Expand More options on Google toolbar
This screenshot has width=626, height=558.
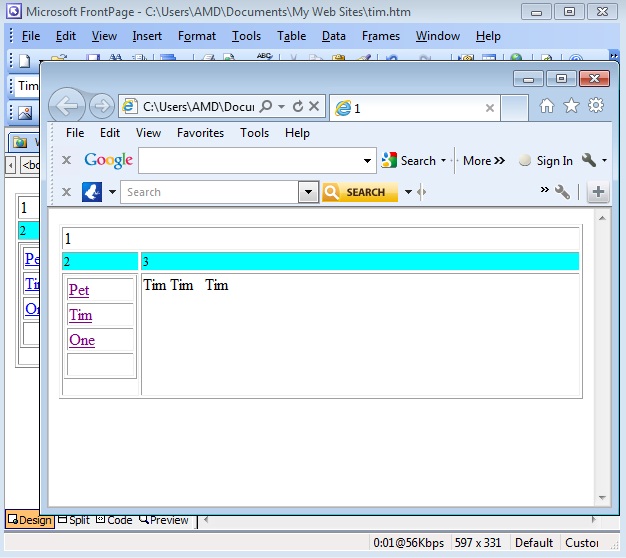[484, 160]
